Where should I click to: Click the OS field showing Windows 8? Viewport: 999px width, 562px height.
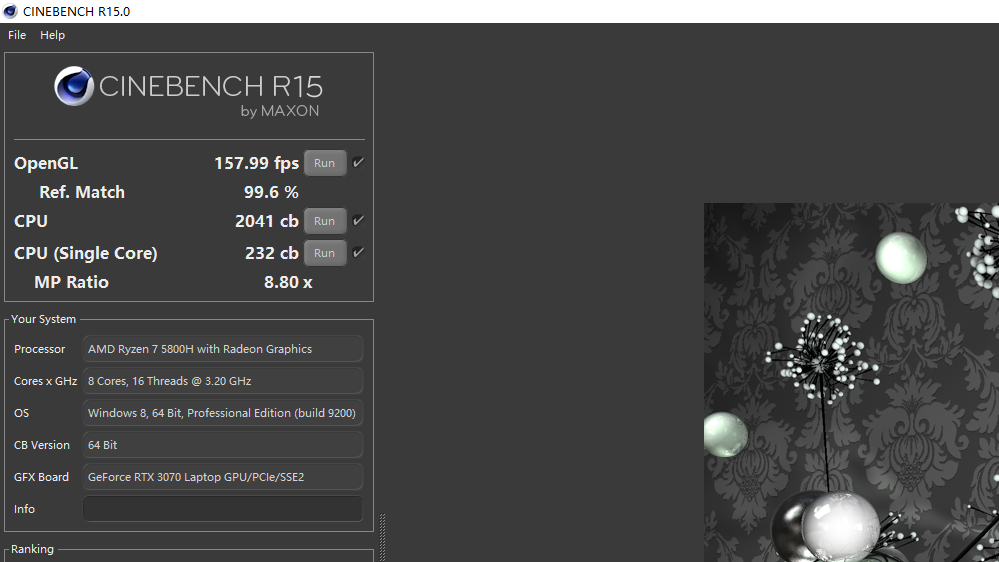[222, 413]
